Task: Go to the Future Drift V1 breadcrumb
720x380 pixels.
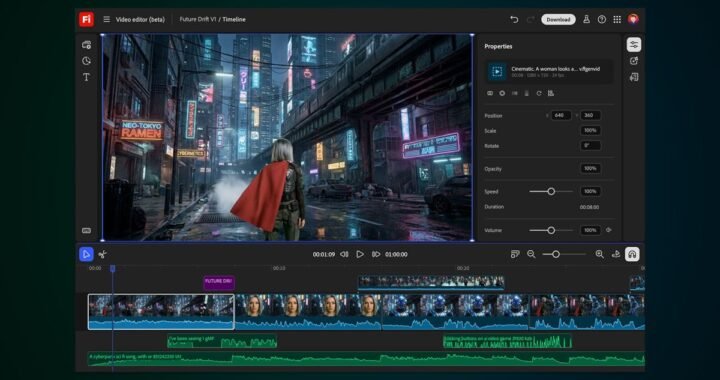Action: click(197, 19)
